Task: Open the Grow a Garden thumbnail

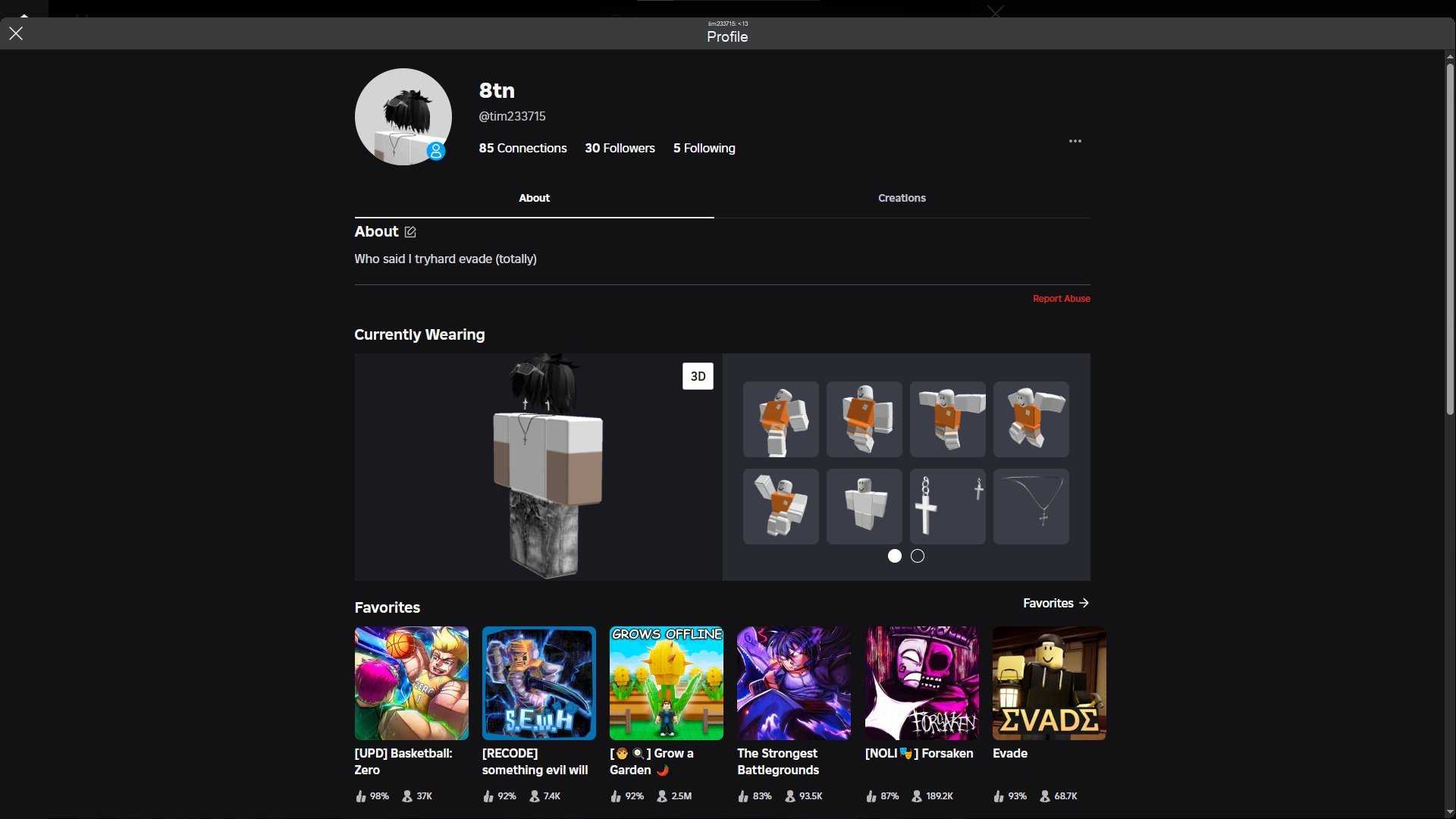Action: coord(667,683)
